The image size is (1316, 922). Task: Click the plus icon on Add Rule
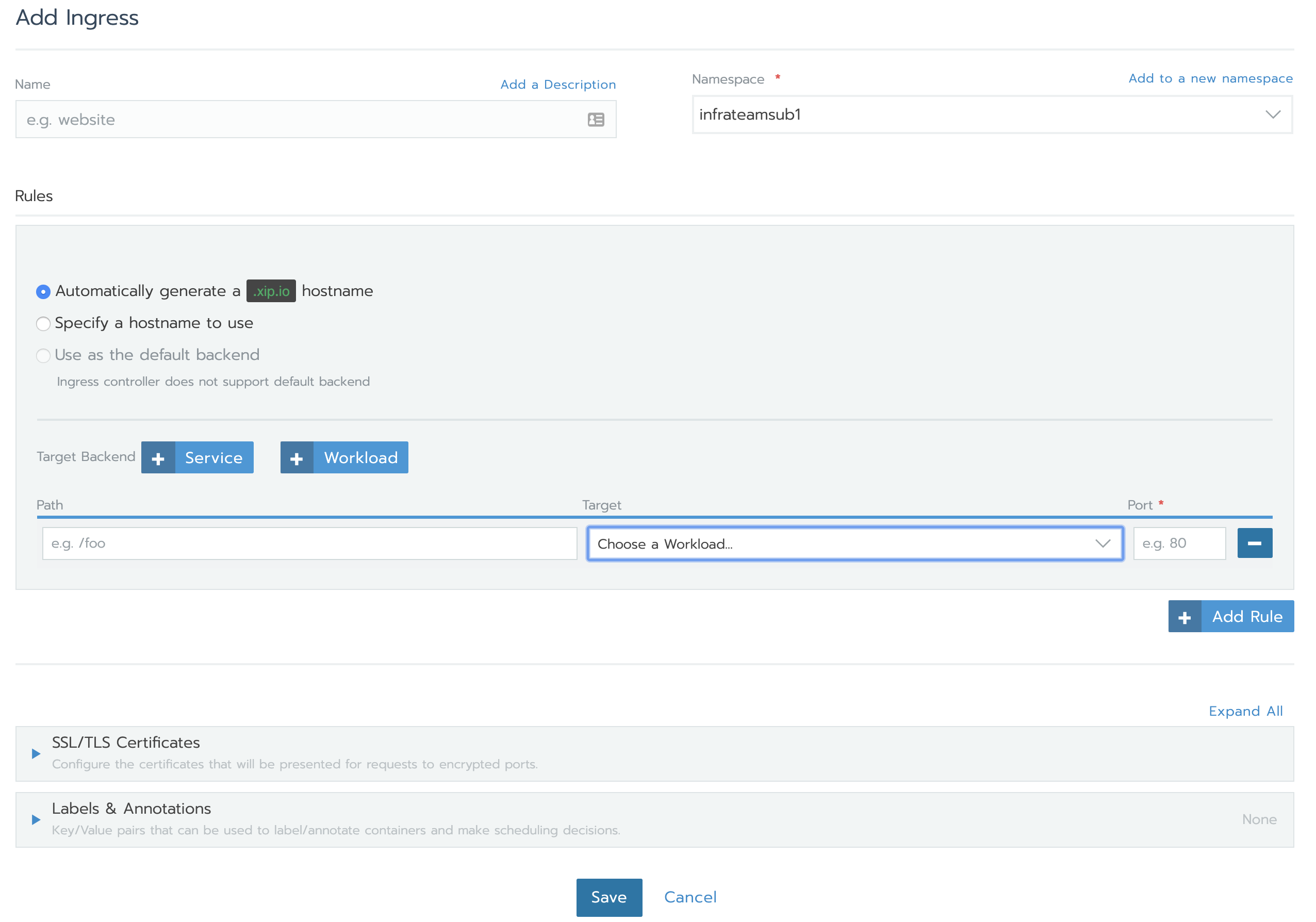pyautogui.click(x=1184, y=617)
